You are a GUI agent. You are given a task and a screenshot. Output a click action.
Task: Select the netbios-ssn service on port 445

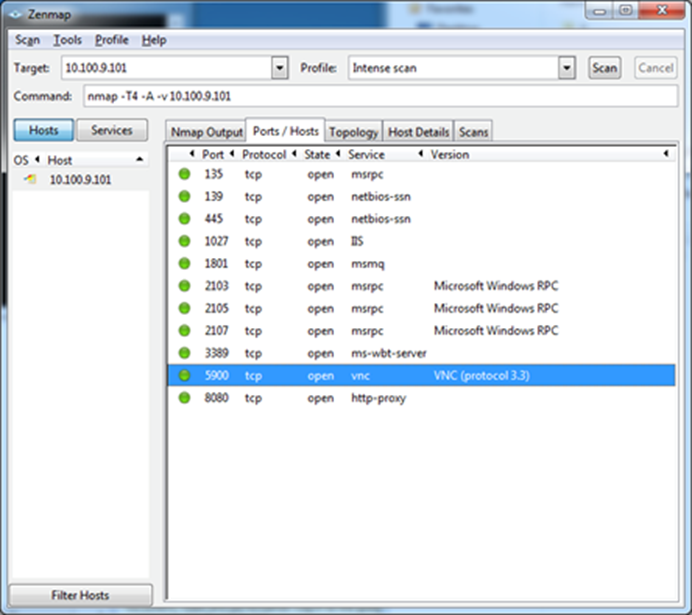pyautogui.click(x=381, y=219)
